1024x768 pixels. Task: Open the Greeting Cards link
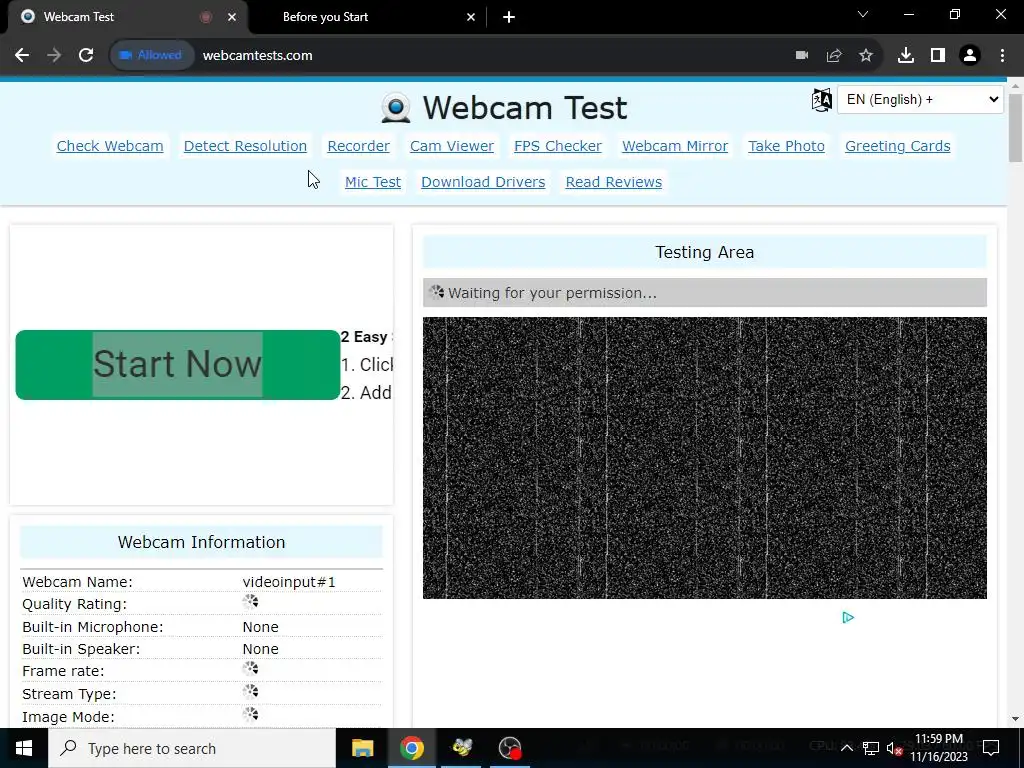pos(897,146)
